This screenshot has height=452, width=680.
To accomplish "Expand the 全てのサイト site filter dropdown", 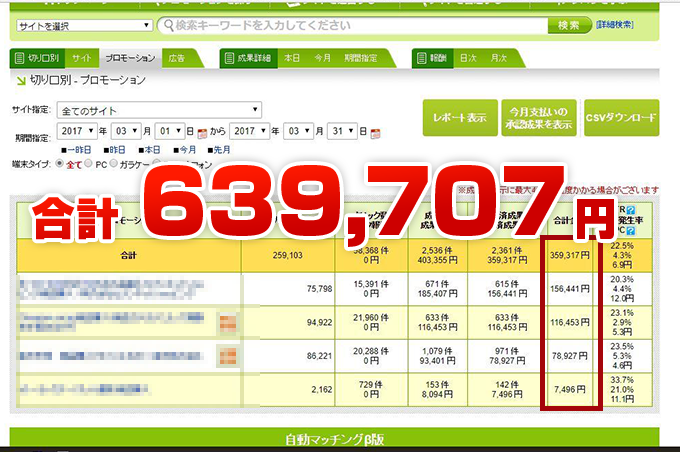I will (x=160, y=109).
